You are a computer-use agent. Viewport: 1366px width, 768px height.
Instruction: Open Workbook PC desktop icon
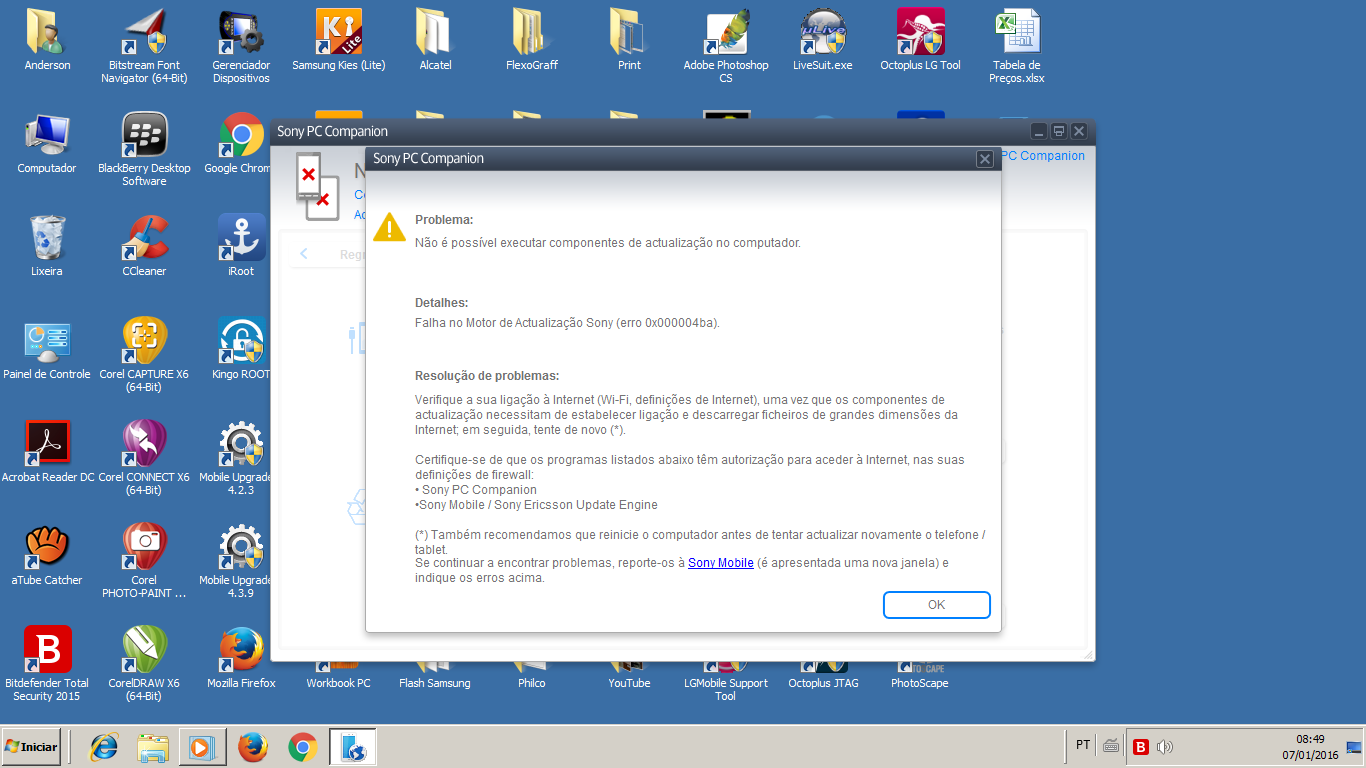338,677
